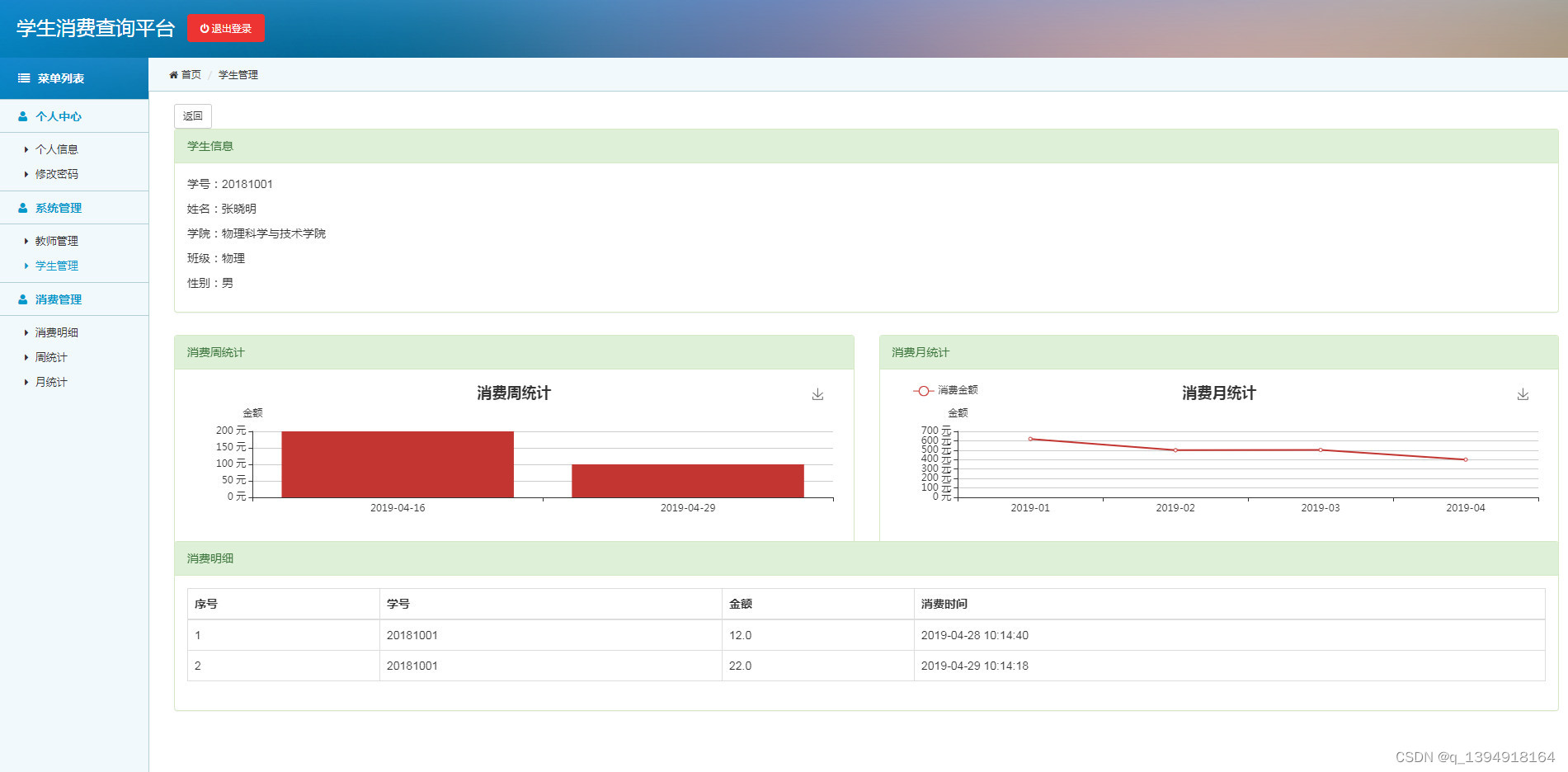Click the 2019-04 monthly data point

pyautogui.click(x=1466, y=459)
